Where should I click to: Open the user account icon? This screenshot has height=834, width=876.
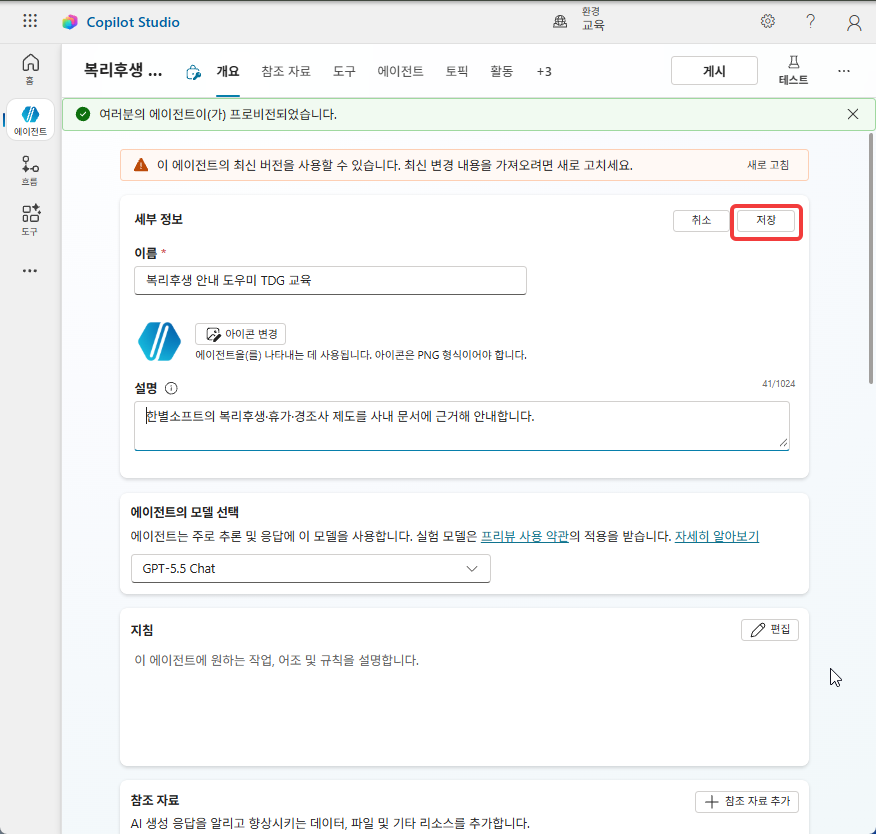pos(854,22)
